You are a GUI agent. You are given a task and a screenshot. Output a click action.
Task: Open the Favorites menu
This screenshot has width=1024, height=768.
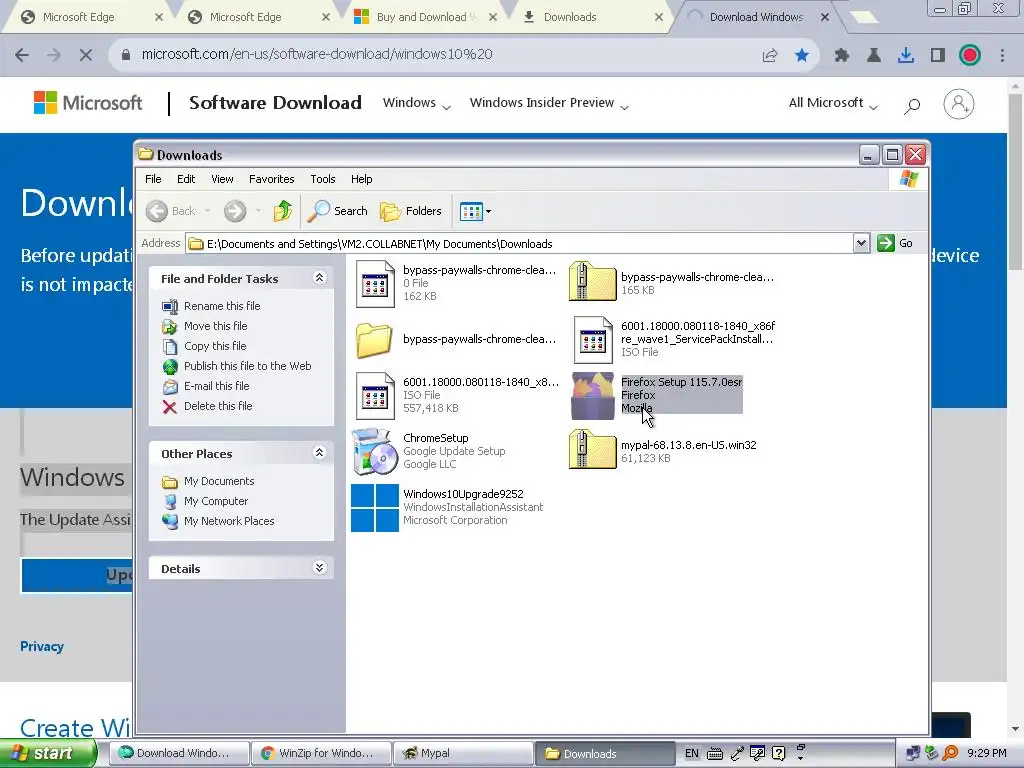[x=272, y=179]
